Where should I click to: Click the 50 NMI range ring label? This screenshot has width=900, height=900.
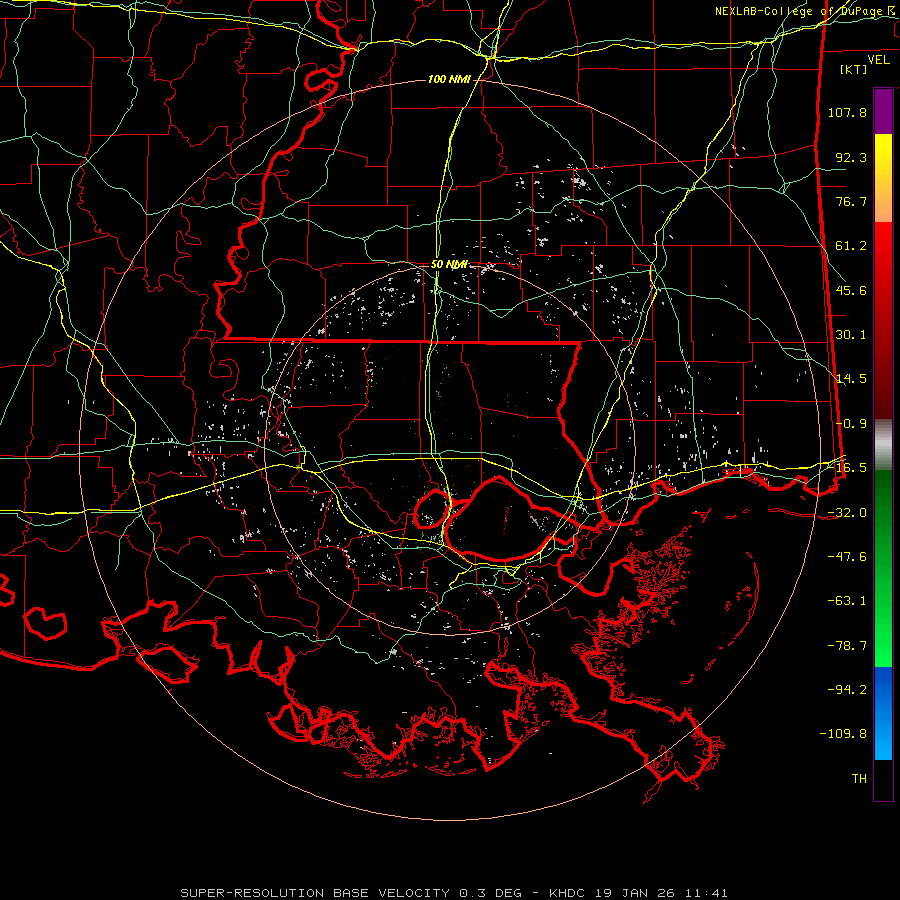coord(449,265)
